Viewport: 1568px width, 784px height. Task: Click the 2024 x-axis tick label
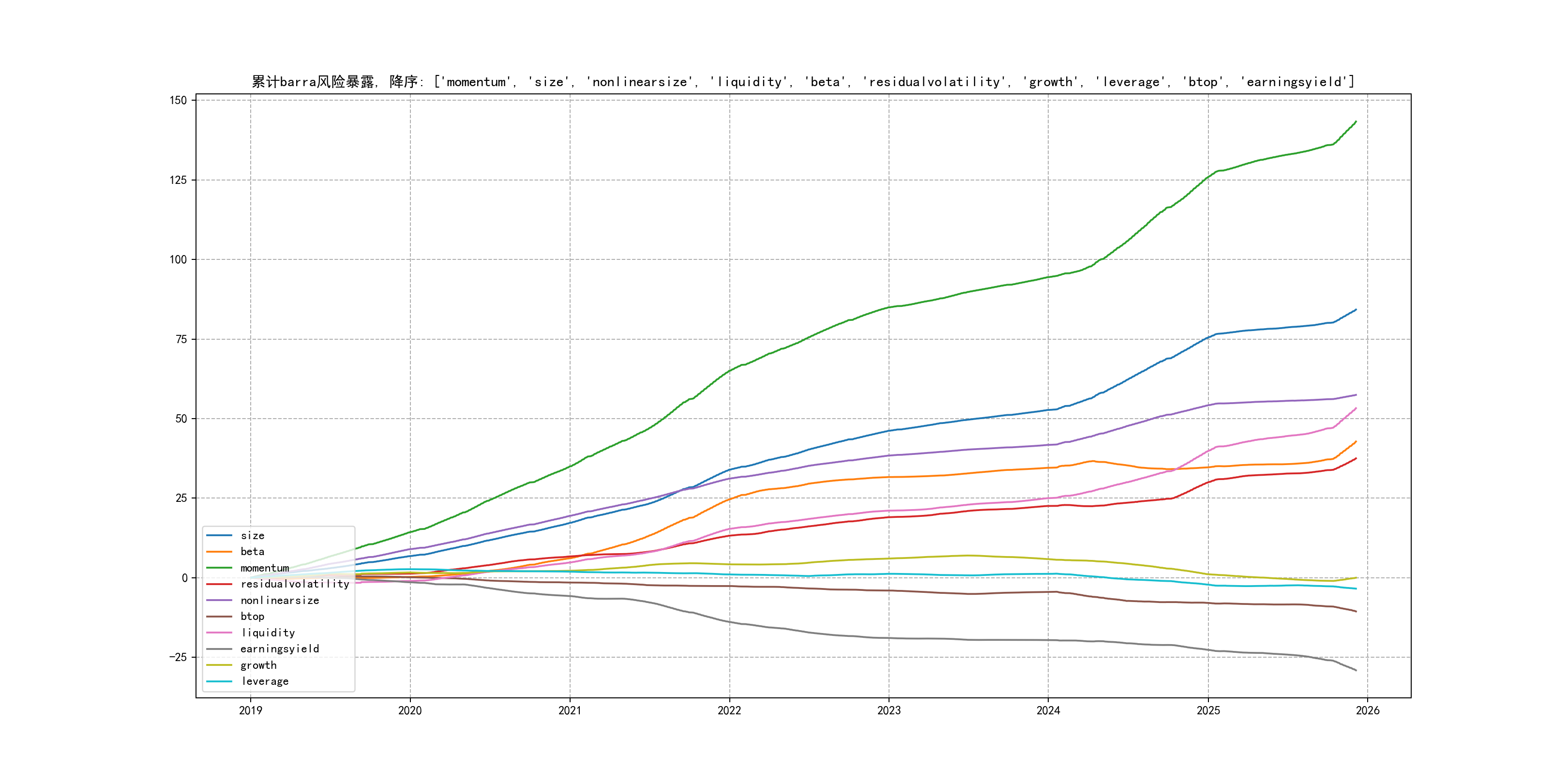coord(1048,710)
